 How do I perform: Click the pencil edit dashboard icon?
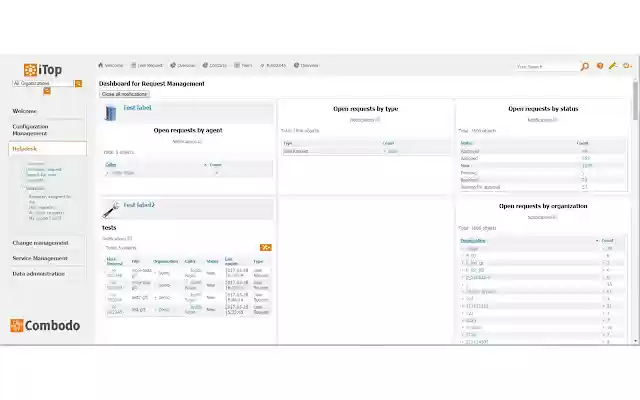point(613,65)
